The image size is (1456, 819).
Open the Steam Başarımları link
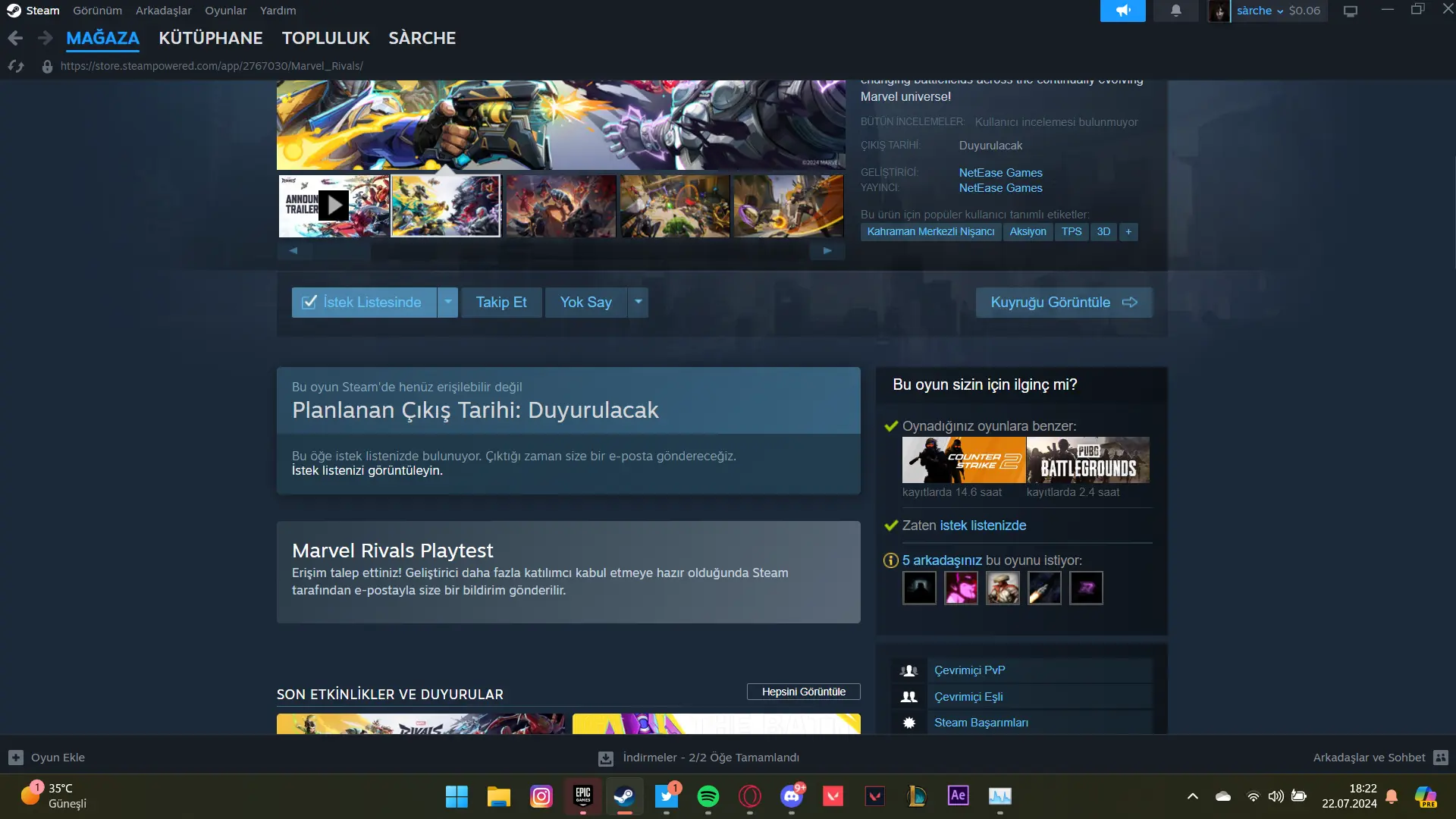pyautogui.click(x=981, y=723)
